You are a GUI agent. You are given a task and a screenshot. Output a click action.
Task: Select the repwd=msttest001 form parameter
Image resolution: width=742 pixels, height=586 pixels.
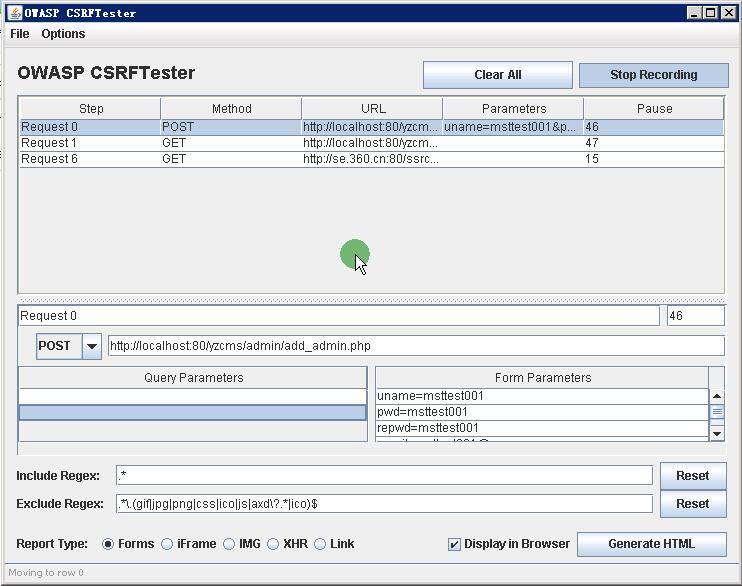coord(542,428)
